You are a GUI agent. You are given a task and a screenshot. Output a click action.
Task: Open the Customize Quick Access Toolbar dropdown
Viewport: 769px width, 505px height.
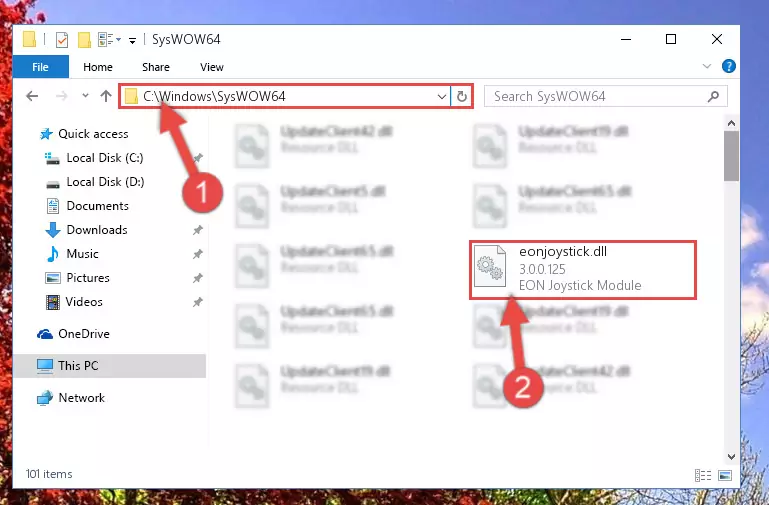132,40
